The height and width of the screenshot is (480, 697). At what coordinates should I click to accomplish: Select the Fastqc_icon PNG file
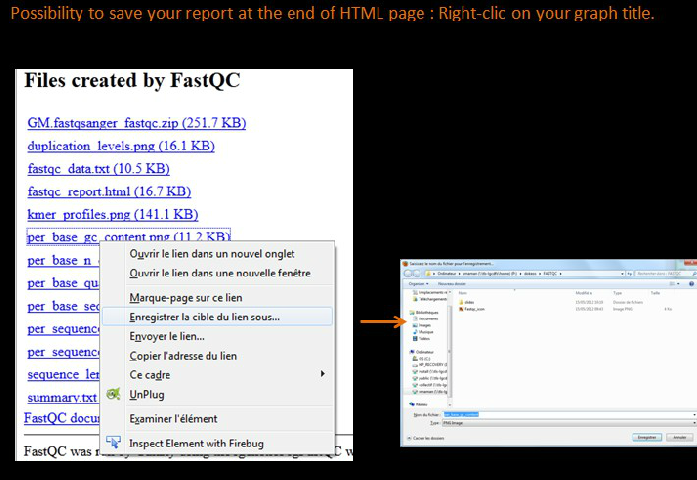[475, 309]
